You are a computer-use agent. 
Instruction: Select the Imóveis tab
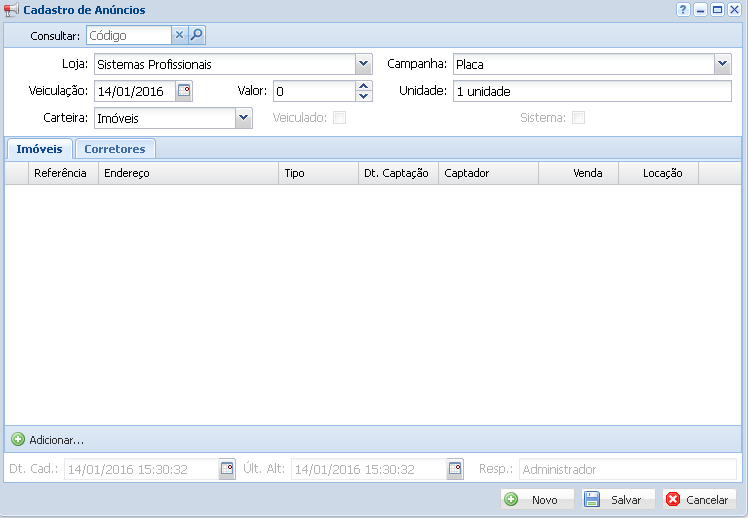(x=39, y=149)
